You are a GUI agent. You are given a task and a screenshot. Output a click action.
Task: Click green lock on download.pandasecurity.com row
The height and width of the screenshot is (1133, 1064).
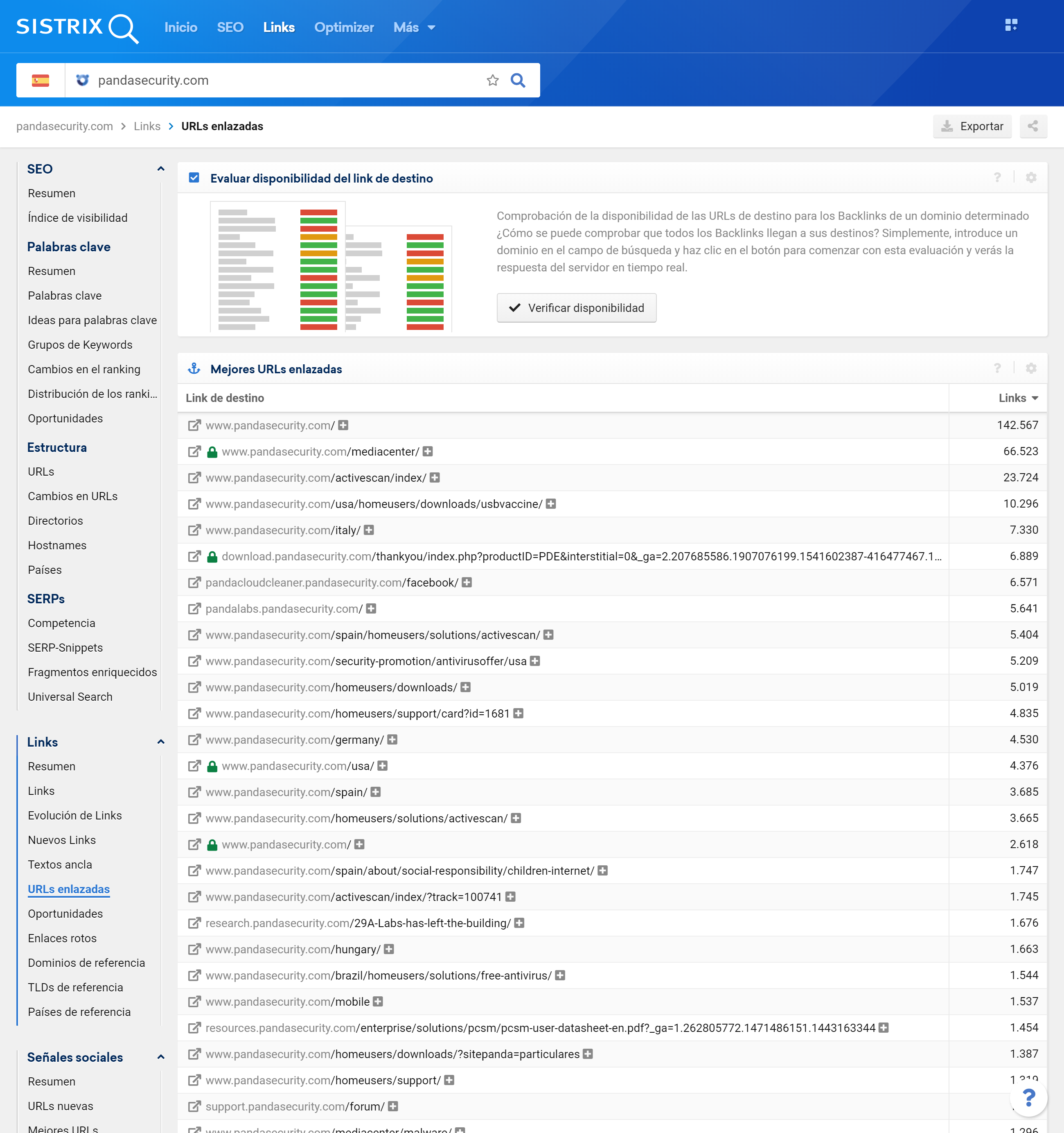coord(212,556)
